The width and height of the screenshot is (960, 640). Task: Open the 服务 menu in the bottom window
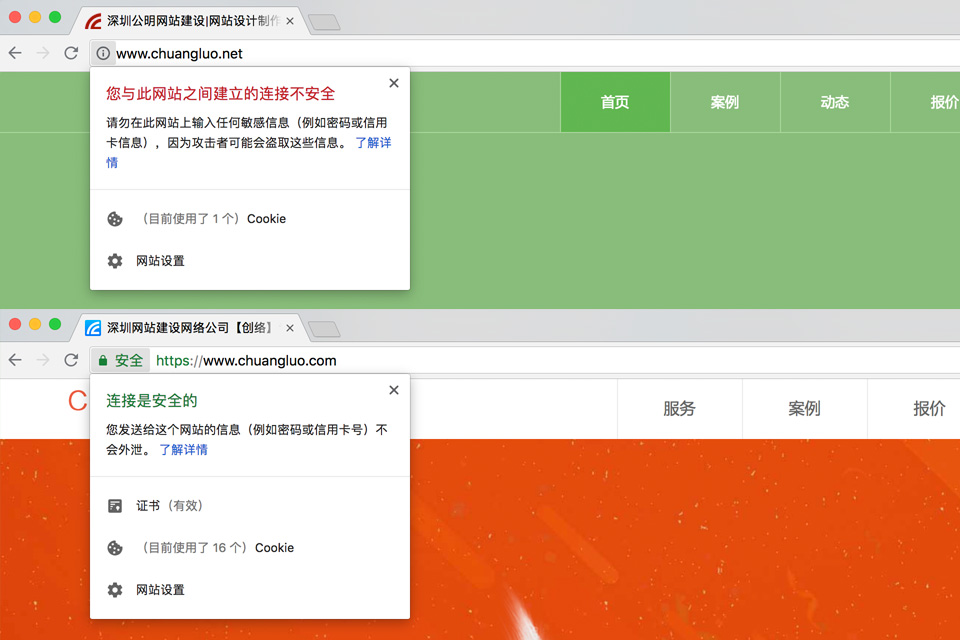click(x=680, y=408)
